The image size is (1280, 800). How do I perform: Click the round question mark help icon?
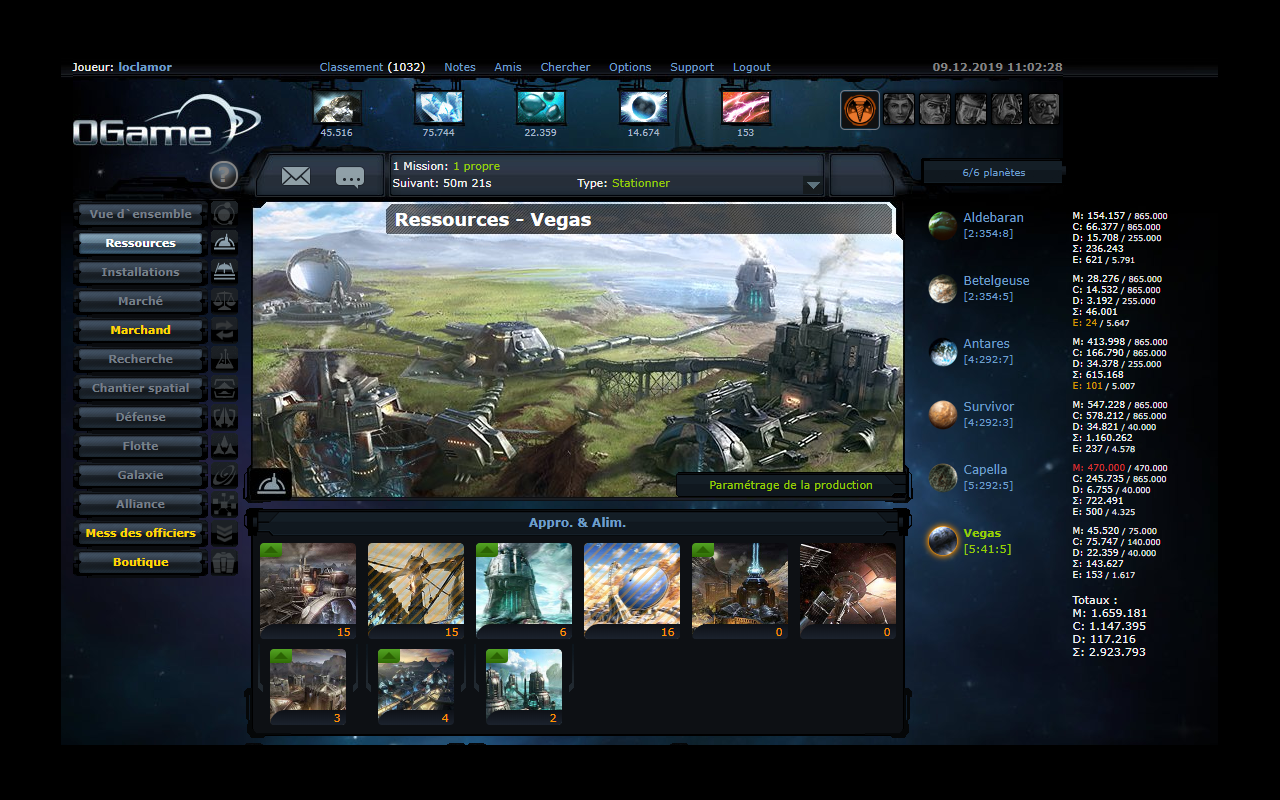pos(224,175)
